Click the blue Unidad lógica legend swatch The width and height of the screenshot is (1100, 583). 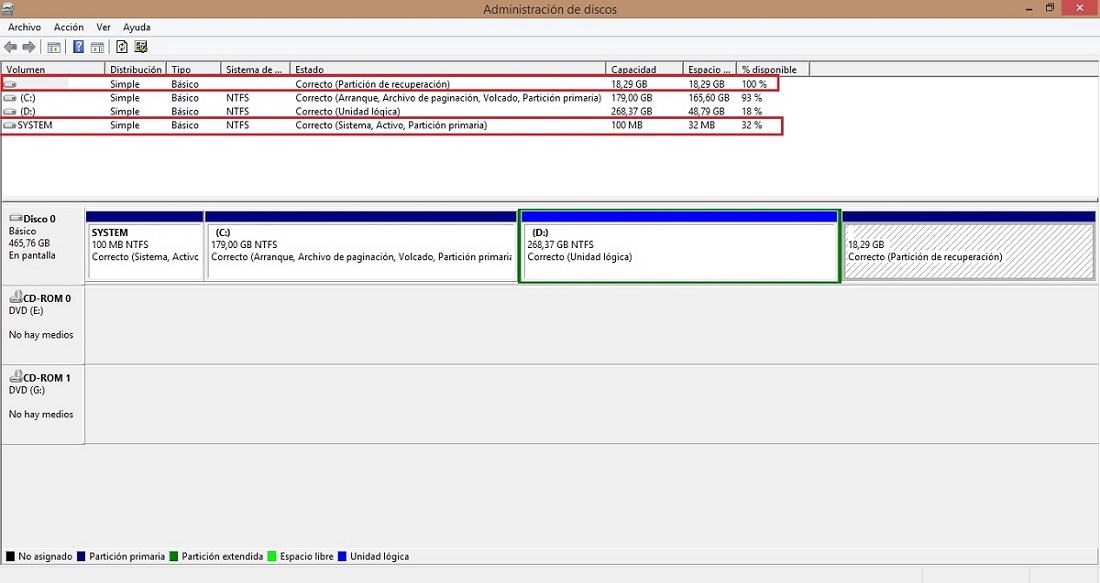tap(342, 556)
